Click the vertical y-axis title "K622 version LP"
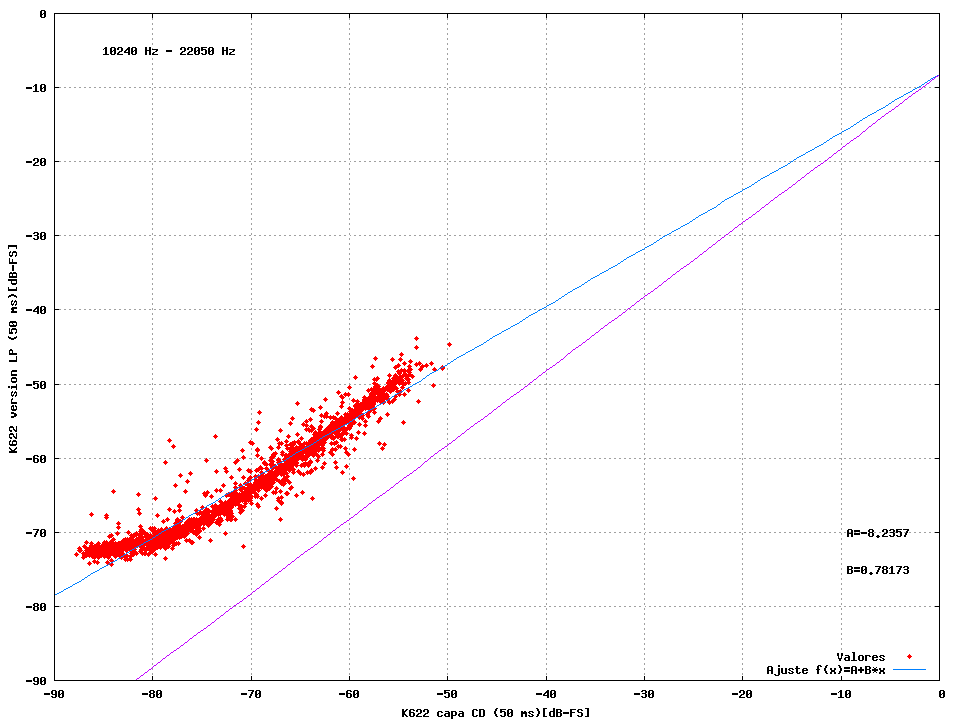Screen dimensions: 960x720 point(14,347)
